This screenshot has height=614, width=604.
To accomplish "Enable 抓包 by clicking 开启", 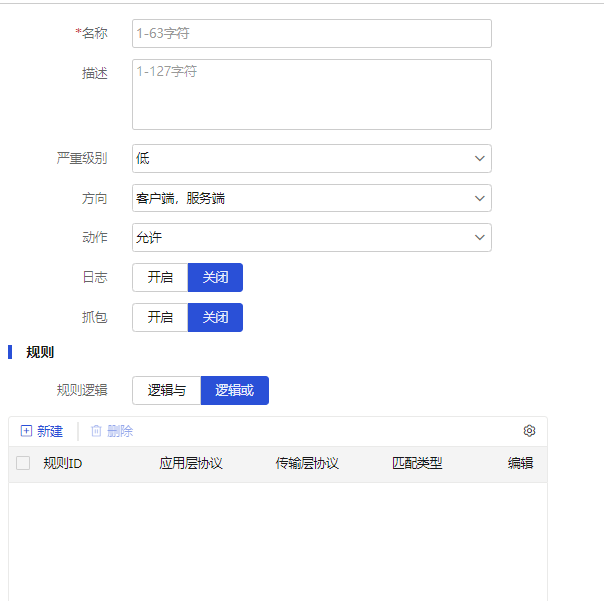I will coord(160,317).
